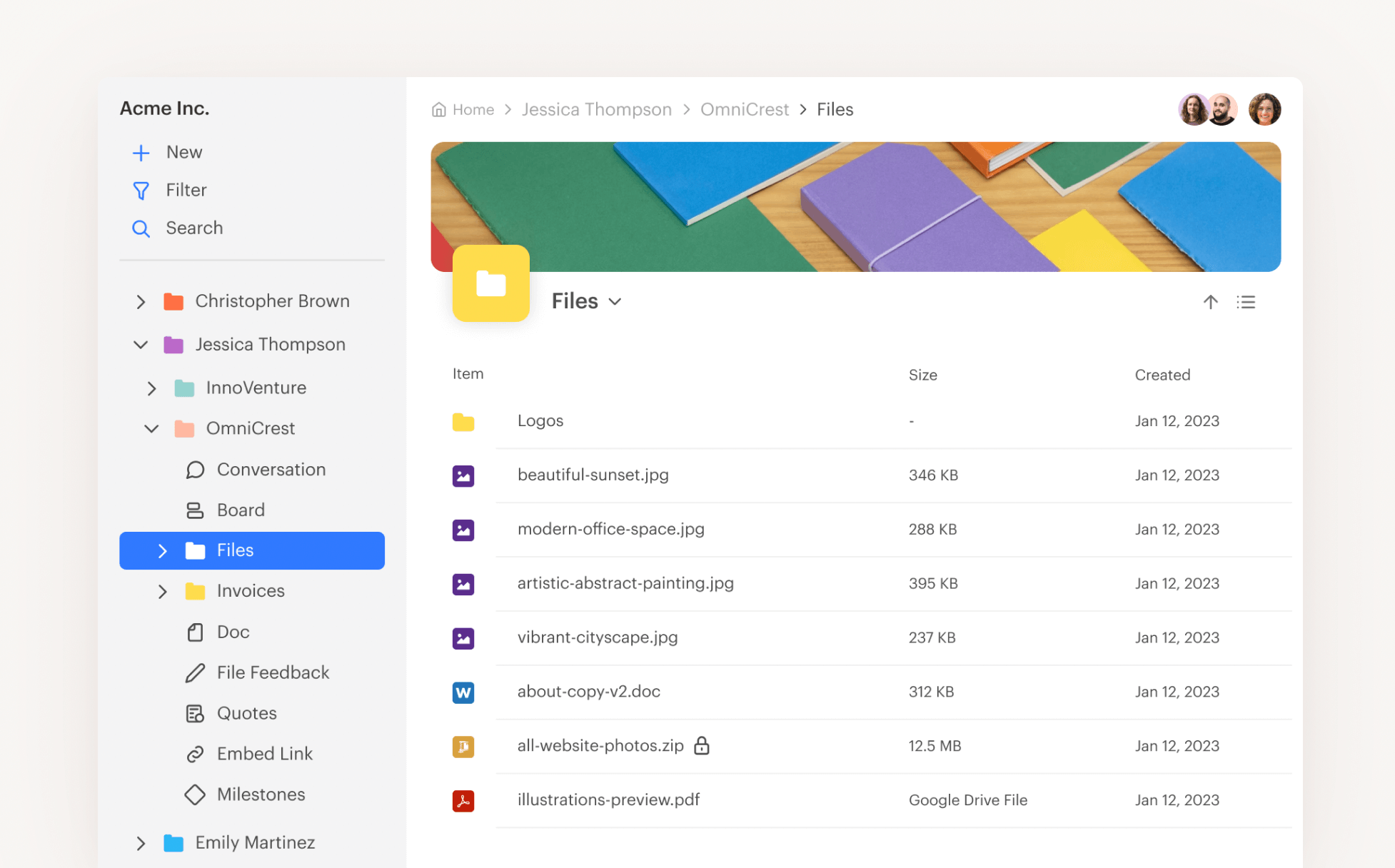
Task: Expand the Christopher Brown folder
Action: pyautogui.click(x=141, y=302)
